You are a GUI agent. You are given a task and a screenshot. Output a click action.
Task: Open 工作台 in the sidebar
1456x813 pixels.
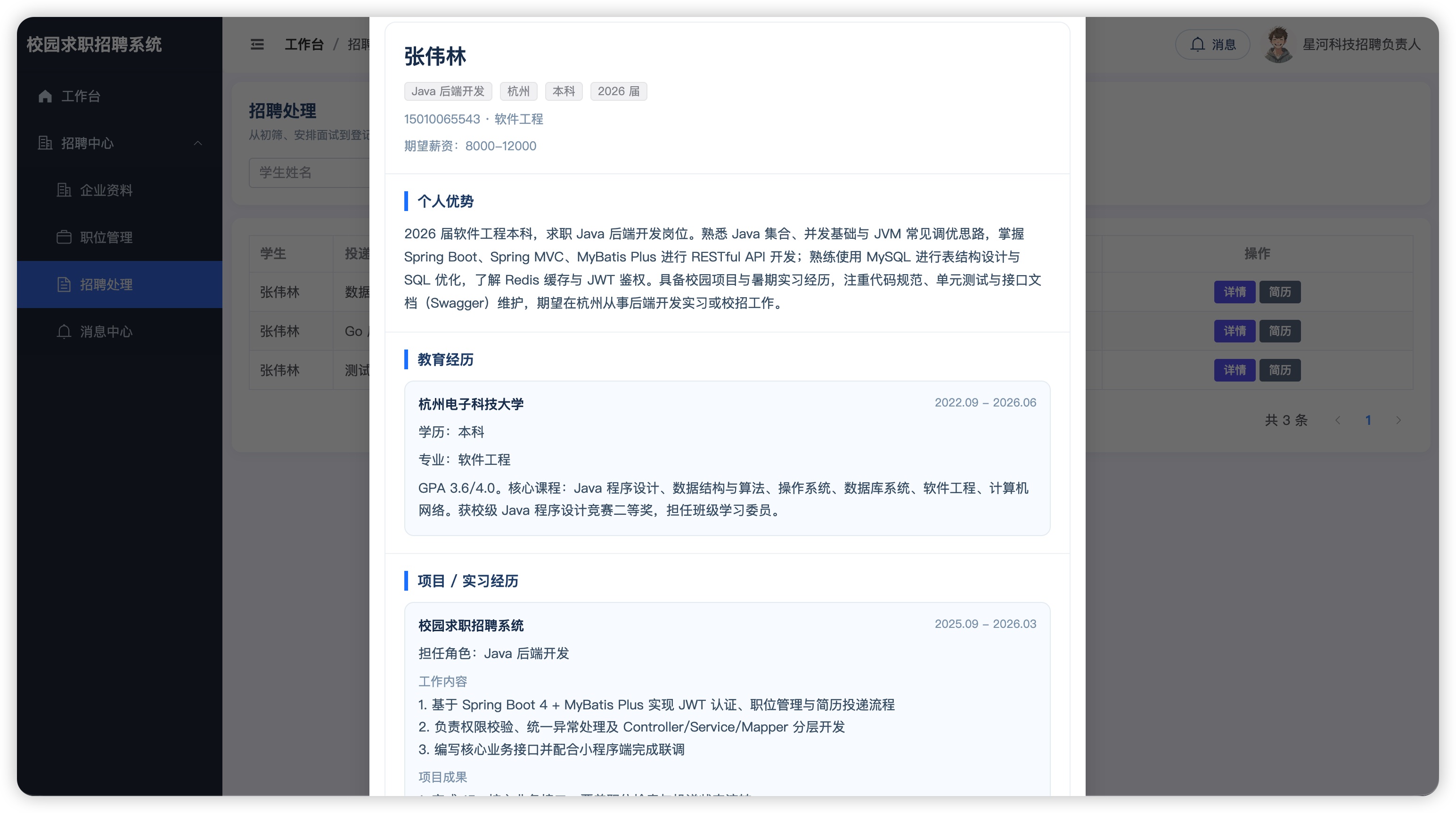119,97
